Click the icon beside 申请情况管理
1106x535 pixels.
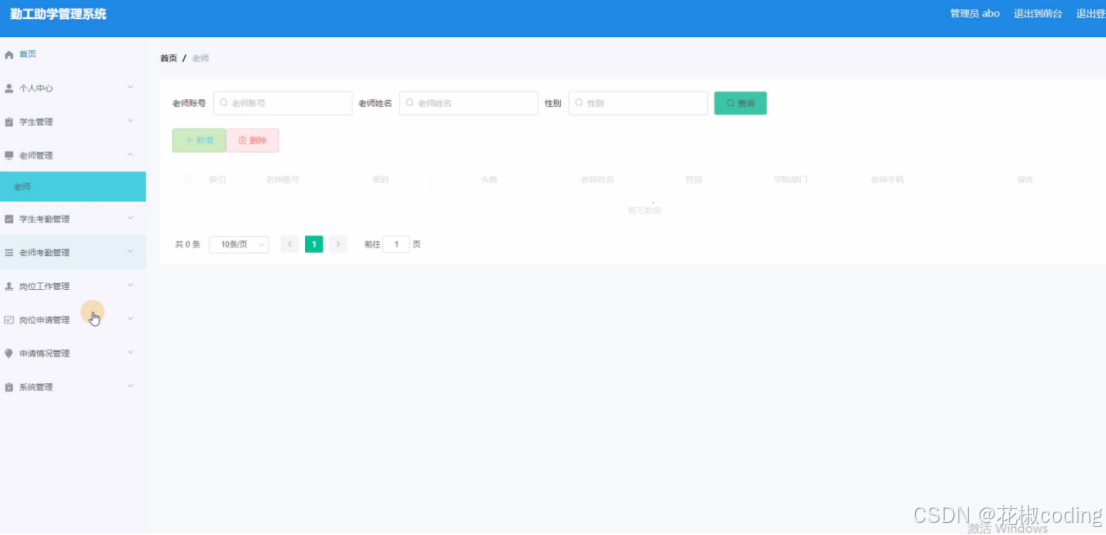[9, 354]
